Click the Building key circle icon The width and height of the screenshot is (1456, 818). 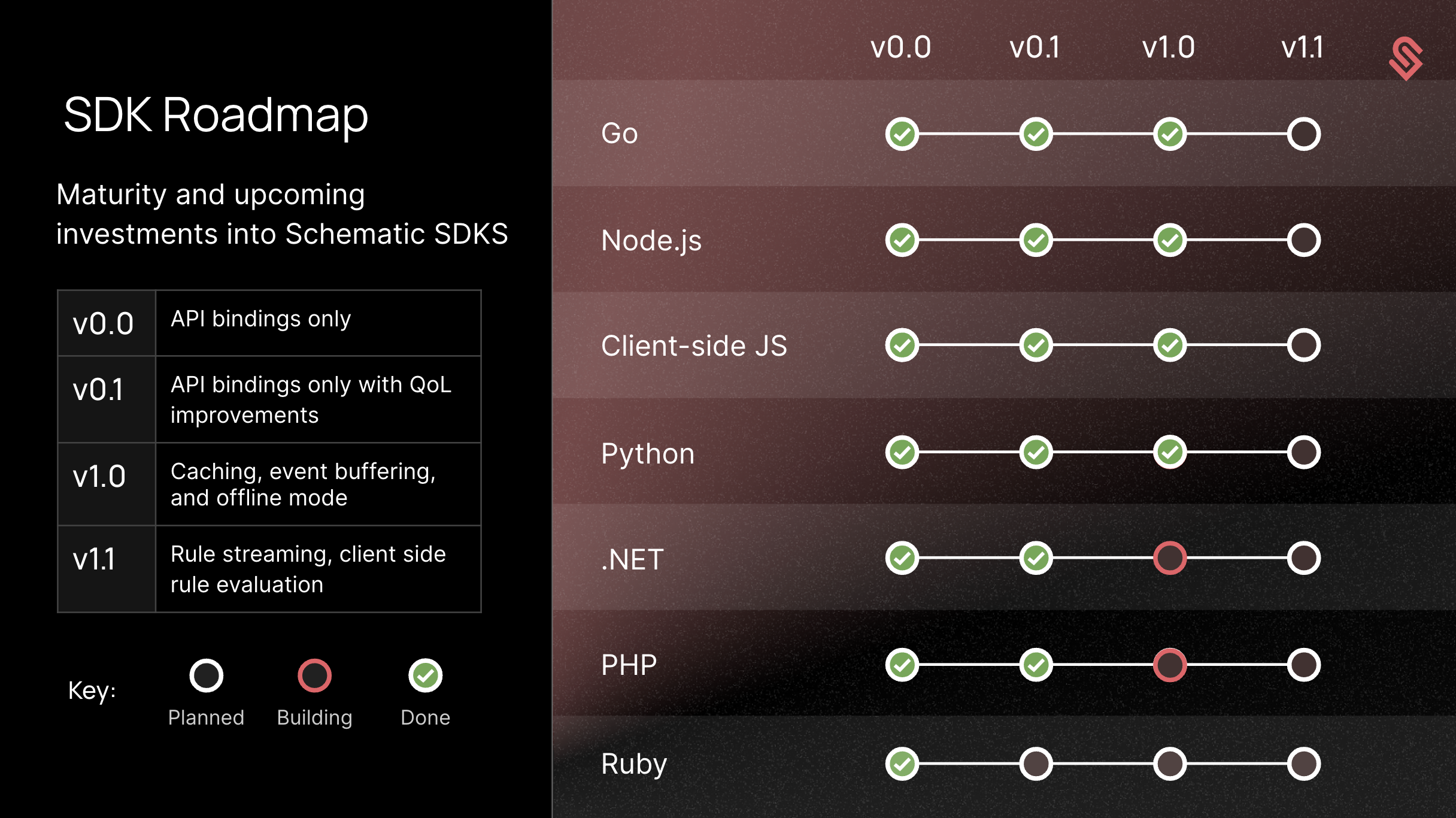point(314,675)
